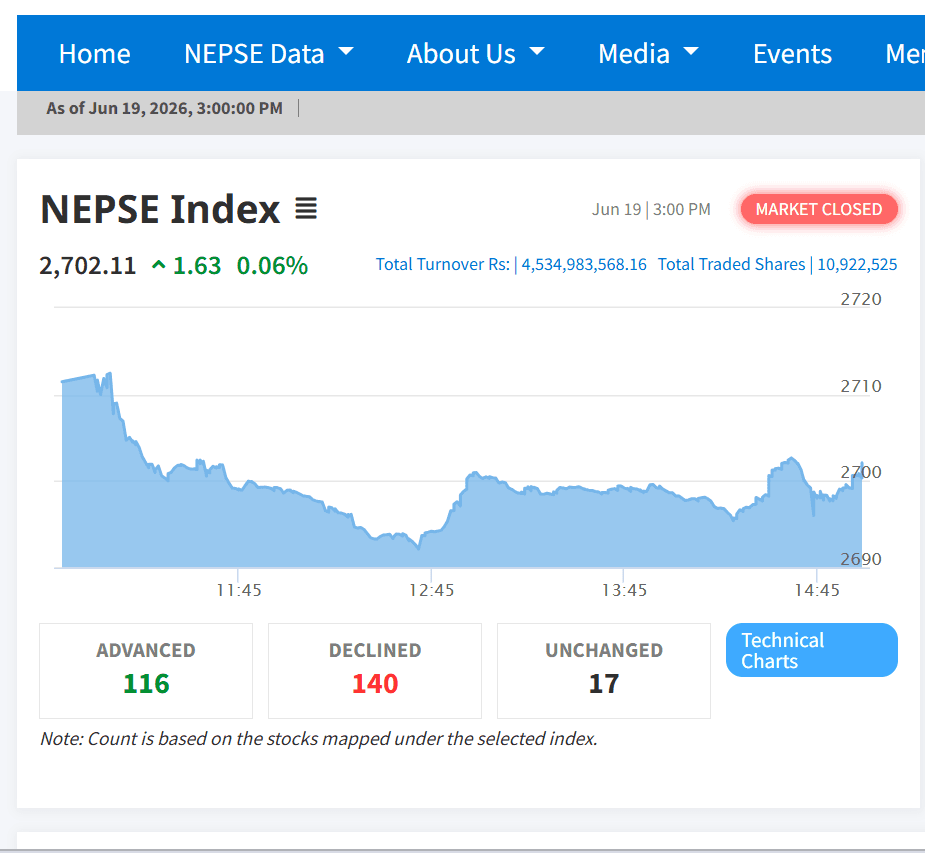This screenshot has height=853, width=925.
Task: Open the Home menu item
Action: click(94, 54)
